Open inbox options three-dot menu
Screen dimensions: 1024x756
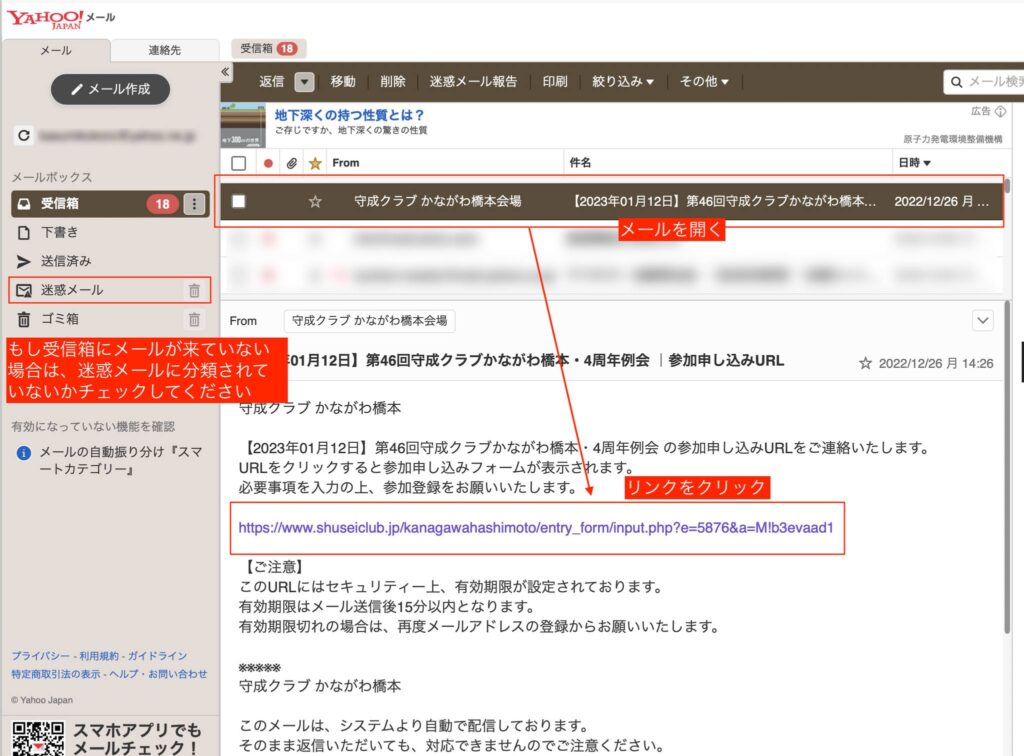194,204
